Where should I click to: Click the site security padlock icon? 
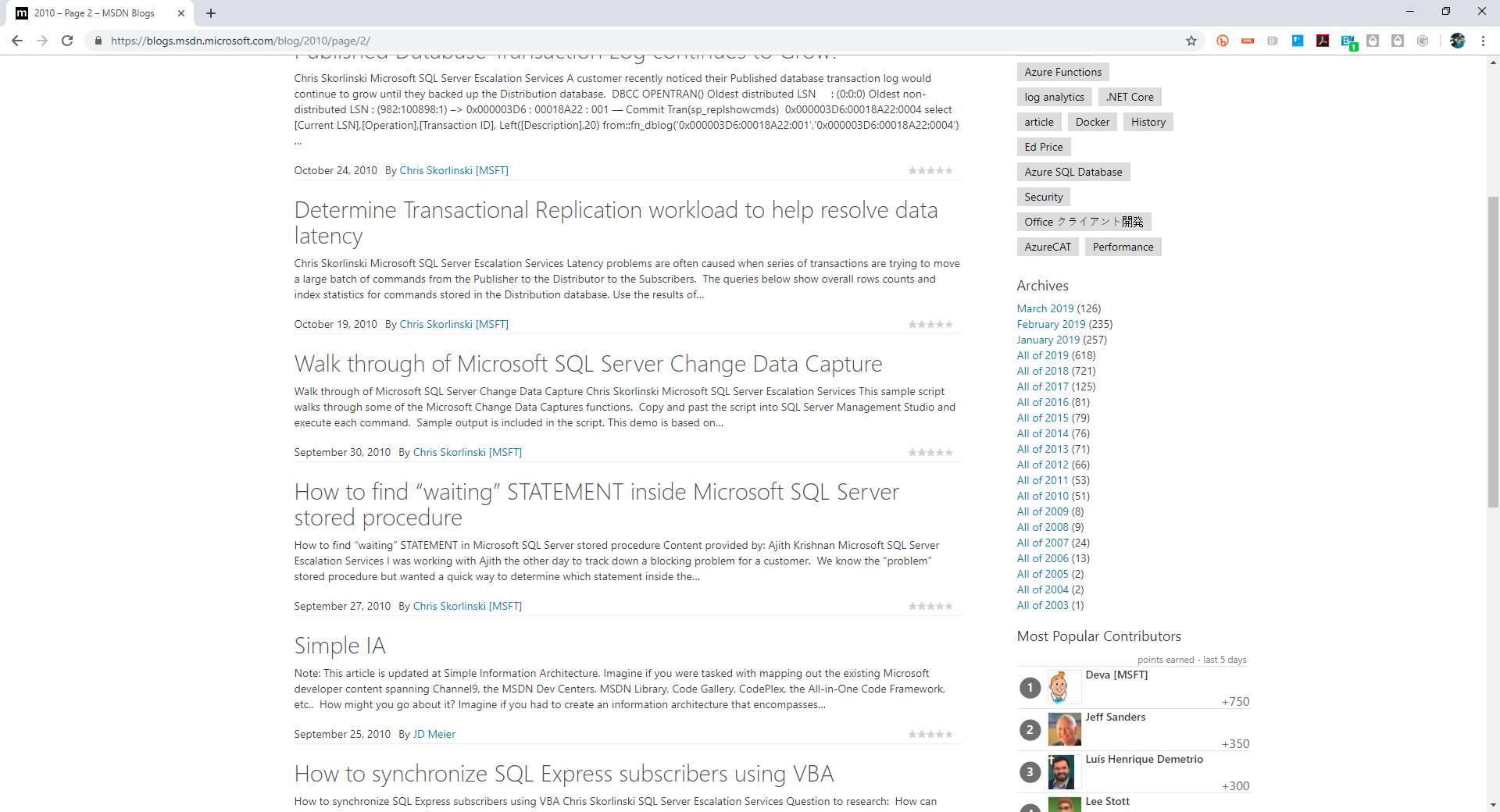pyautogui.click(x=98, y=41)
